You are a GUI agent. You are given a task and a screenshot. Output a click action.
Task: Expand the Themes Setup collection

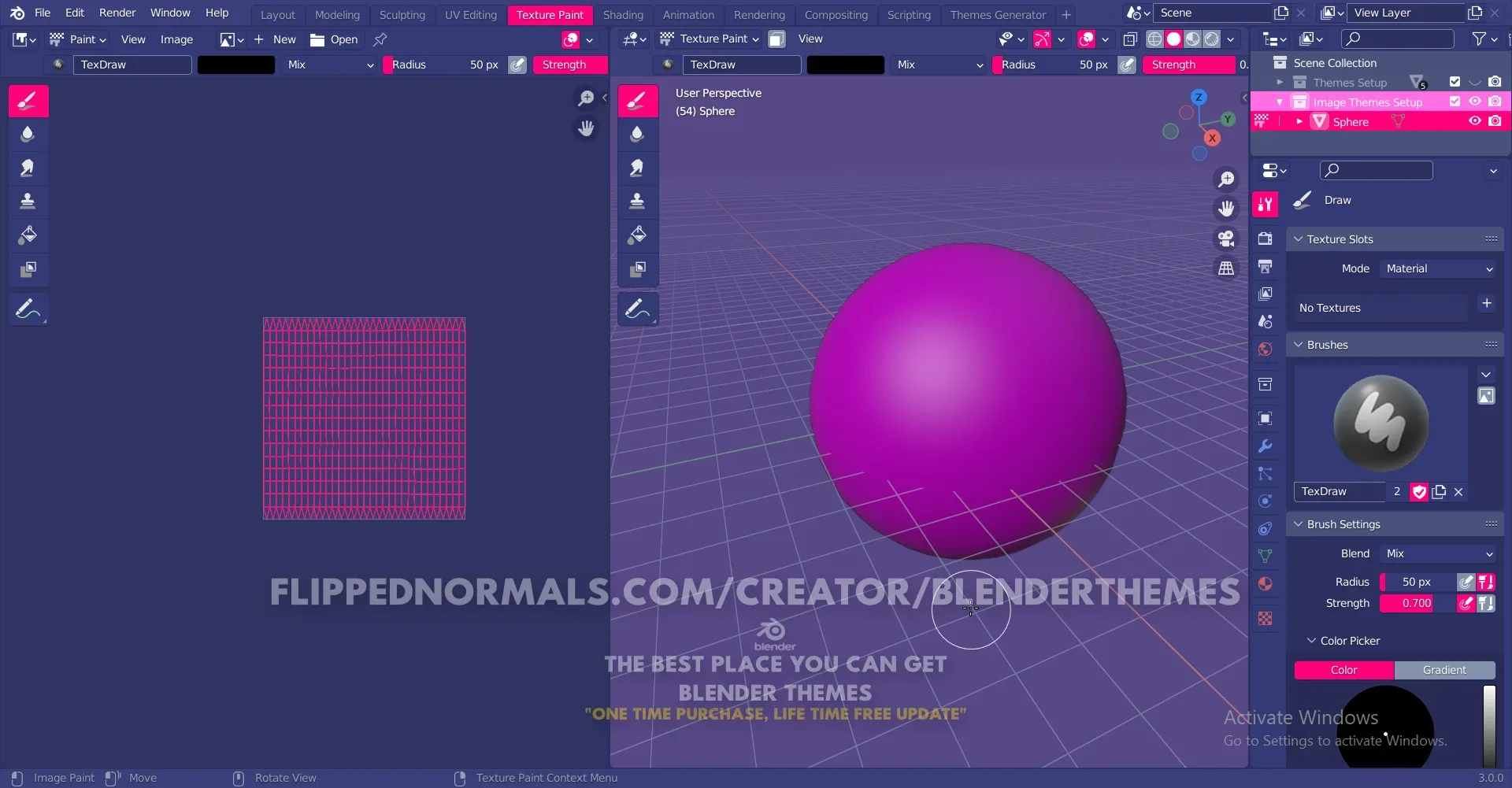(1280, 82)
